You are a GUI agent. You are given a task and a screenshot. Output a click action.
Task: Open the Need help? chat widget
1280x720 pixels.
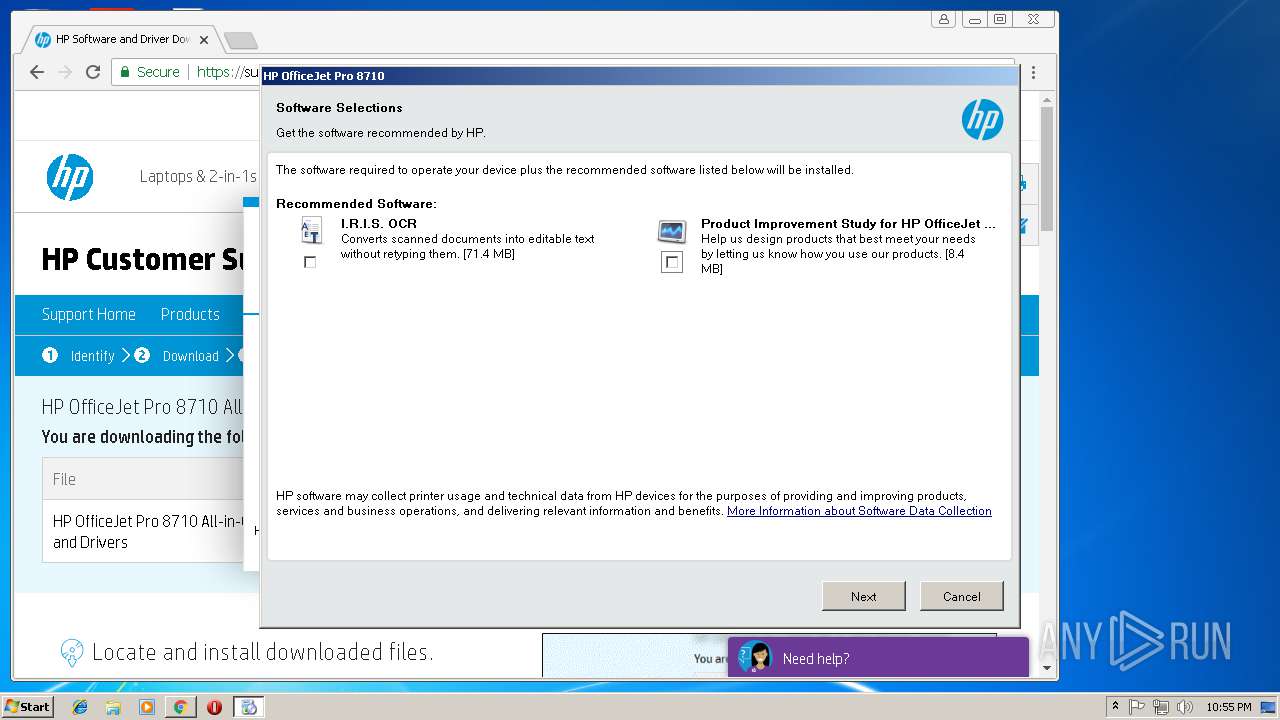point(878,658)
